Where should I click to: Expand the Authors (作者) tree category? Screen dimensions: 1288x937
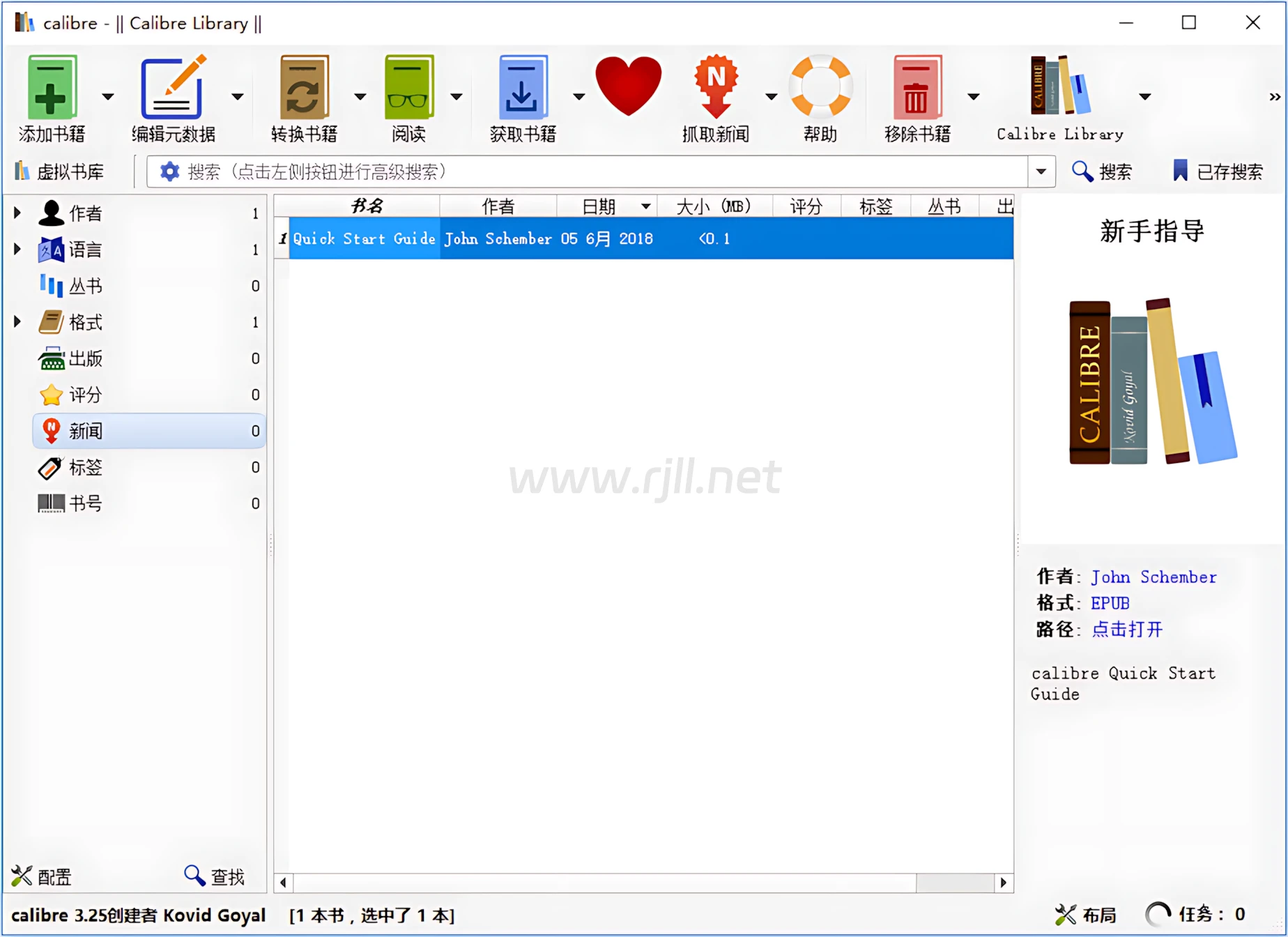tap(17, 213)
